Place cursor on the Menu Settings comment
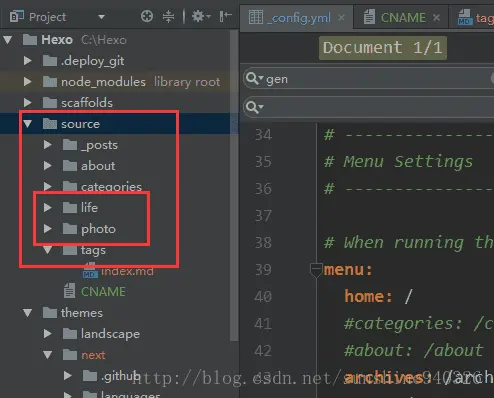This screenshot has width=494, height=398. coord(398,162)
